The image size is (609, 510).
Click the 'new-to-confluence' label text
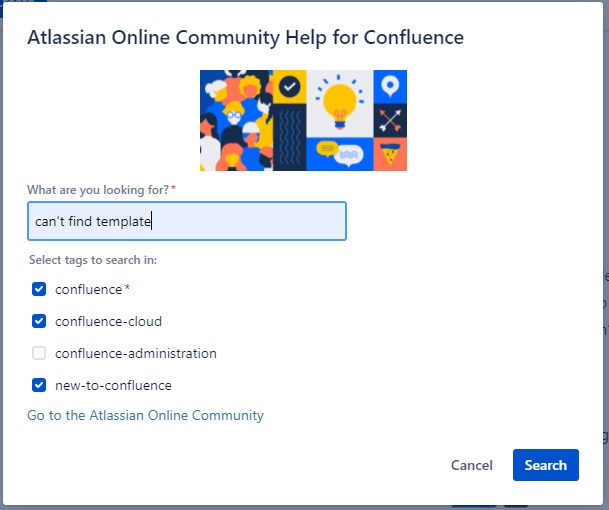tap(113, 385)
